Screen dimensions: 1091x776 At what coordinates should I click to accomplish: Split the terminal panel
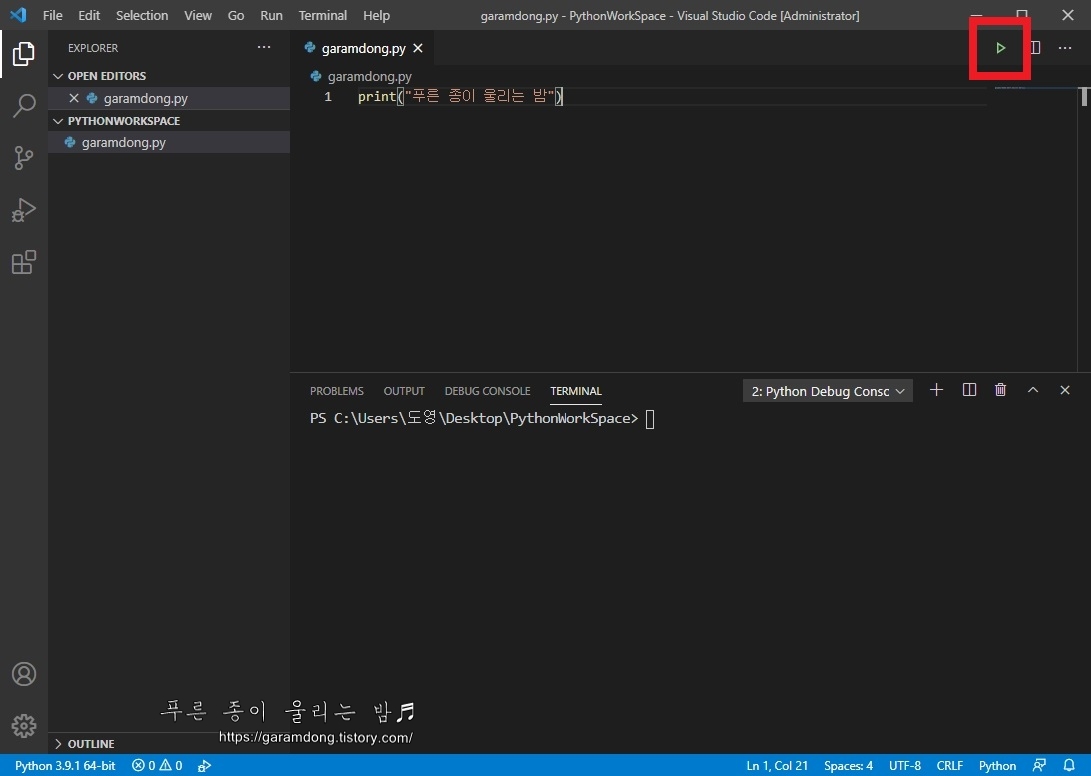tap(969, 390)
